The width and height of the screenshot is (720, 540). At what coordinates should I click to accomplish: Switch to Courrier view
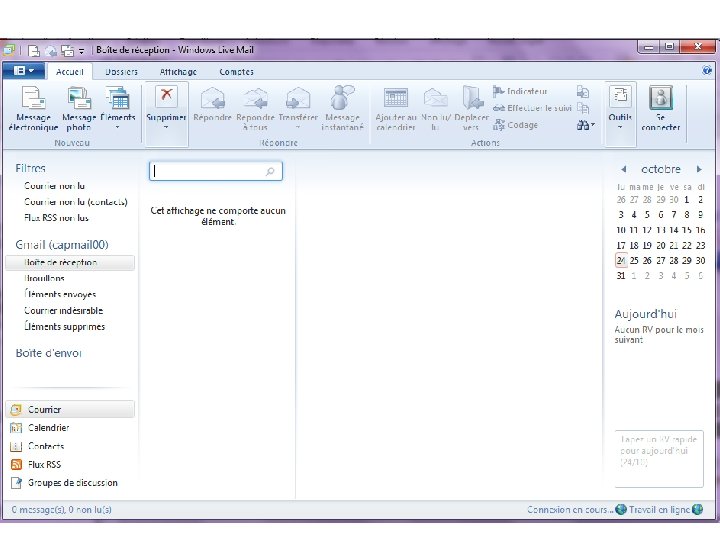70,409
